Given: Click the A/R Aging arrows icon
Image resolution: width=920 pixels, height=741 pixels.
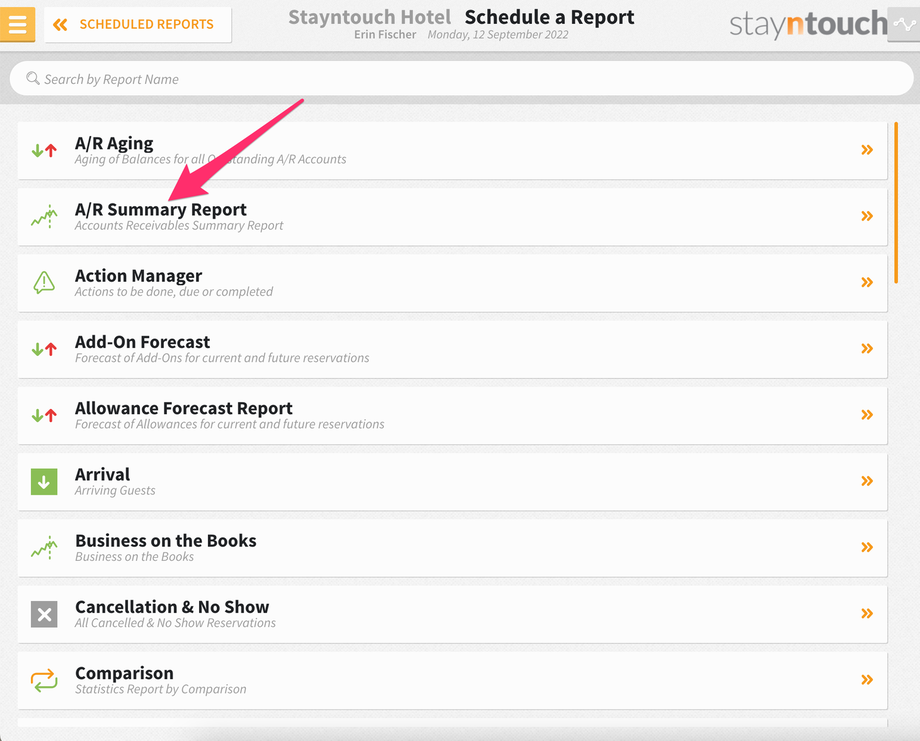Looking at the screenshot, I should [44, 151].
